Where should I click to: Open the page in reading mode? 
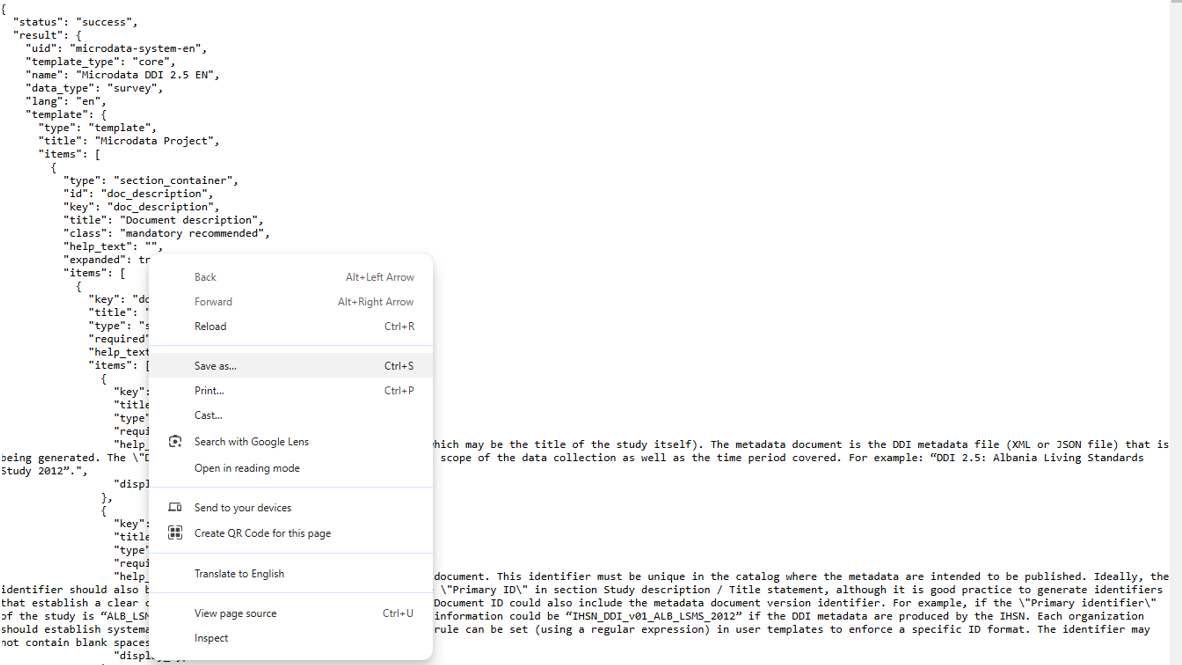(245, 465)
